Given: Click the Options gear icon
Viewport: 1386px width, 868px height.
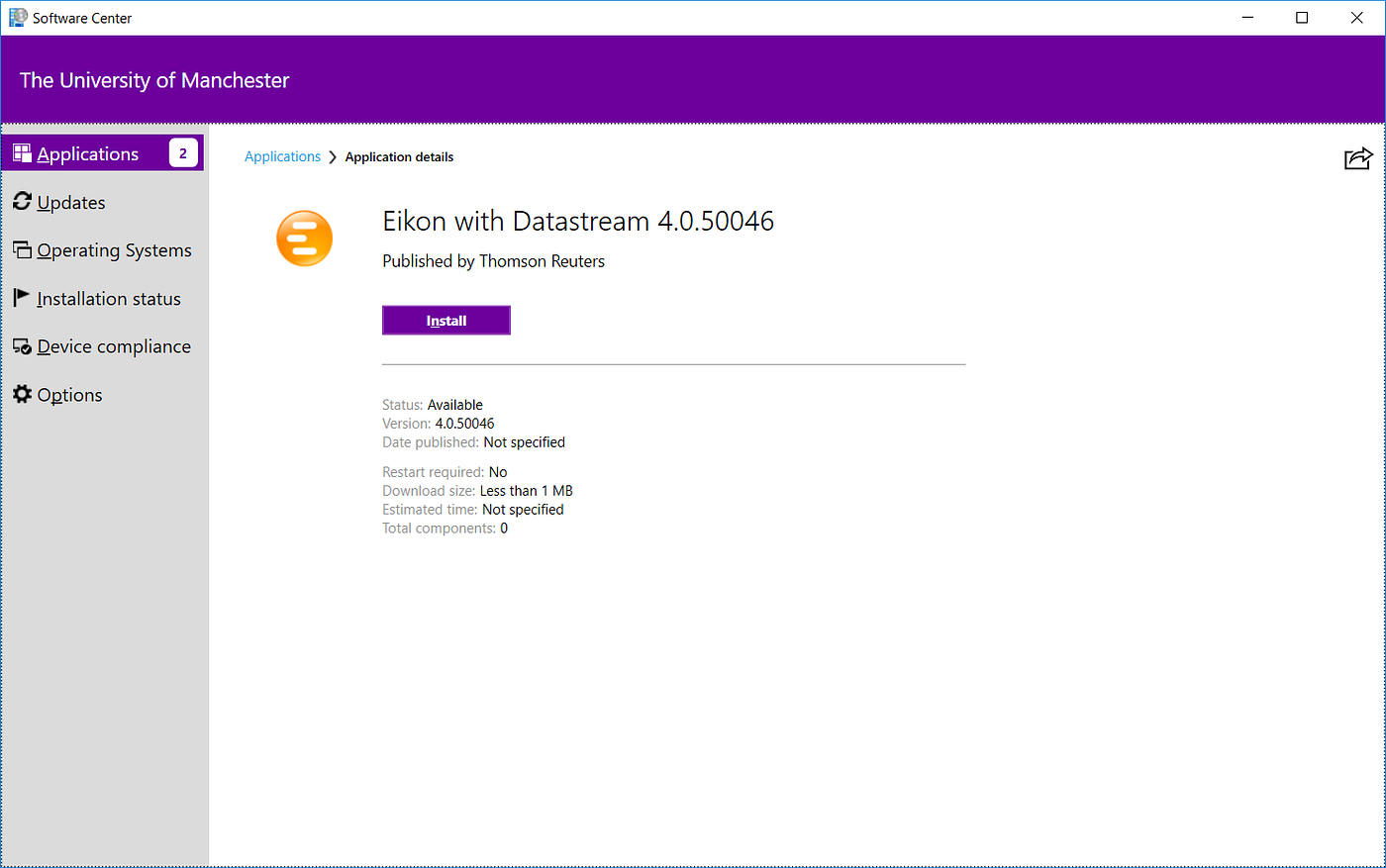Looking at the screenshot, I should (22, 394).
